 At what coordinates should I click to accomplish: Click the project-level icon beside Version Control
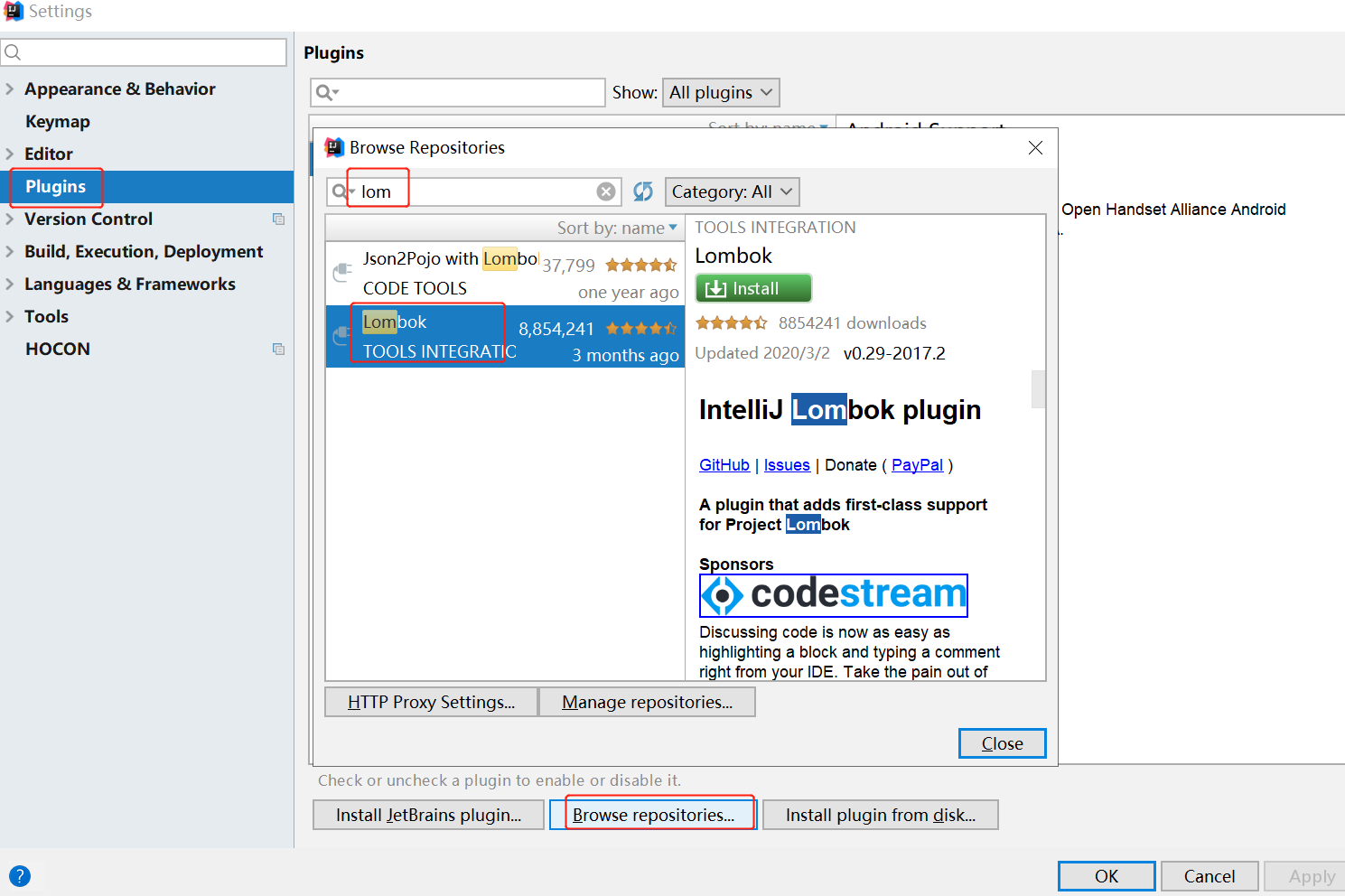pyautogui.click(x=278, y=219)
